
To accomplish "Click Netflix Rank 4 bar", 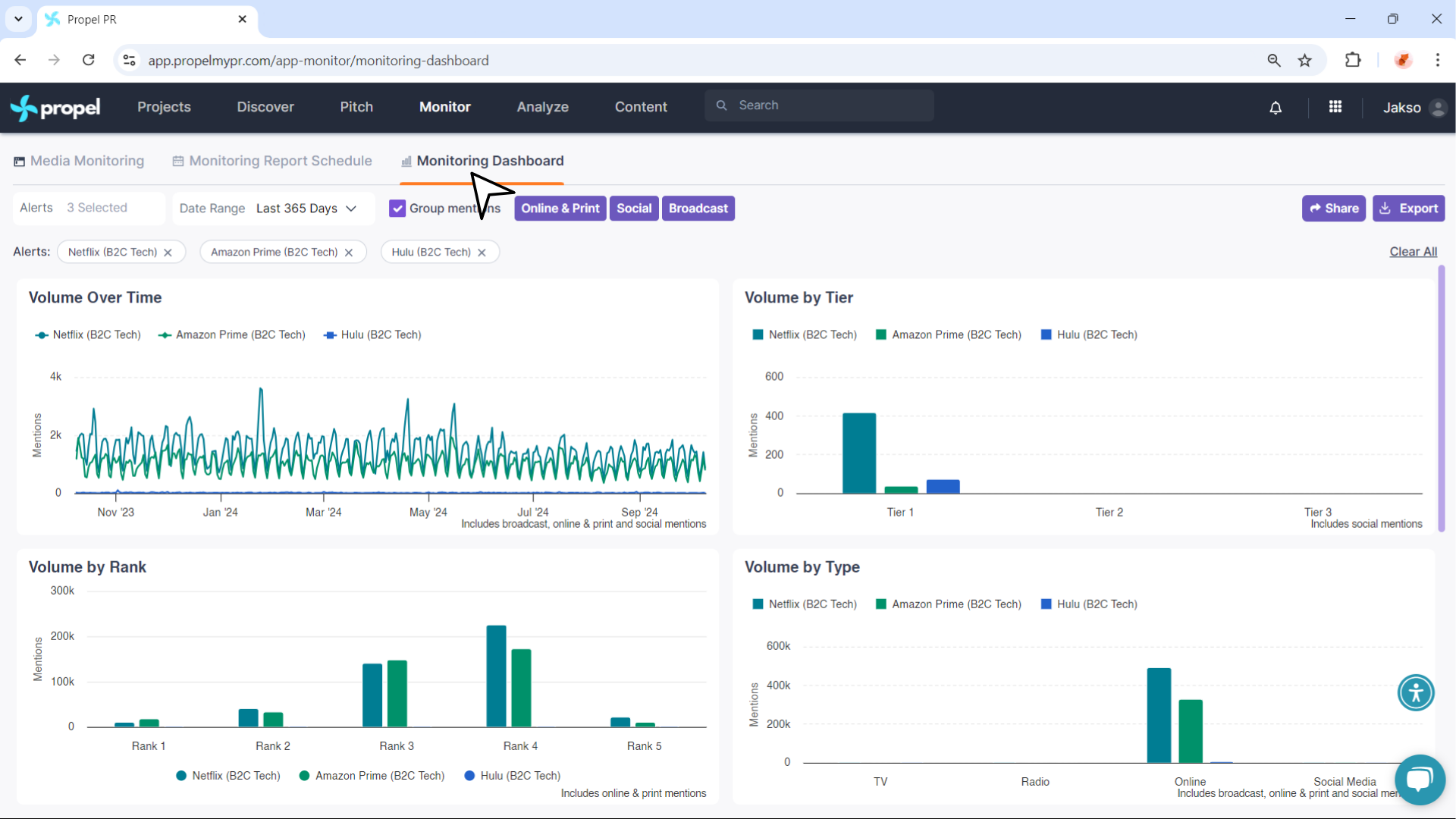I will 496,676.
